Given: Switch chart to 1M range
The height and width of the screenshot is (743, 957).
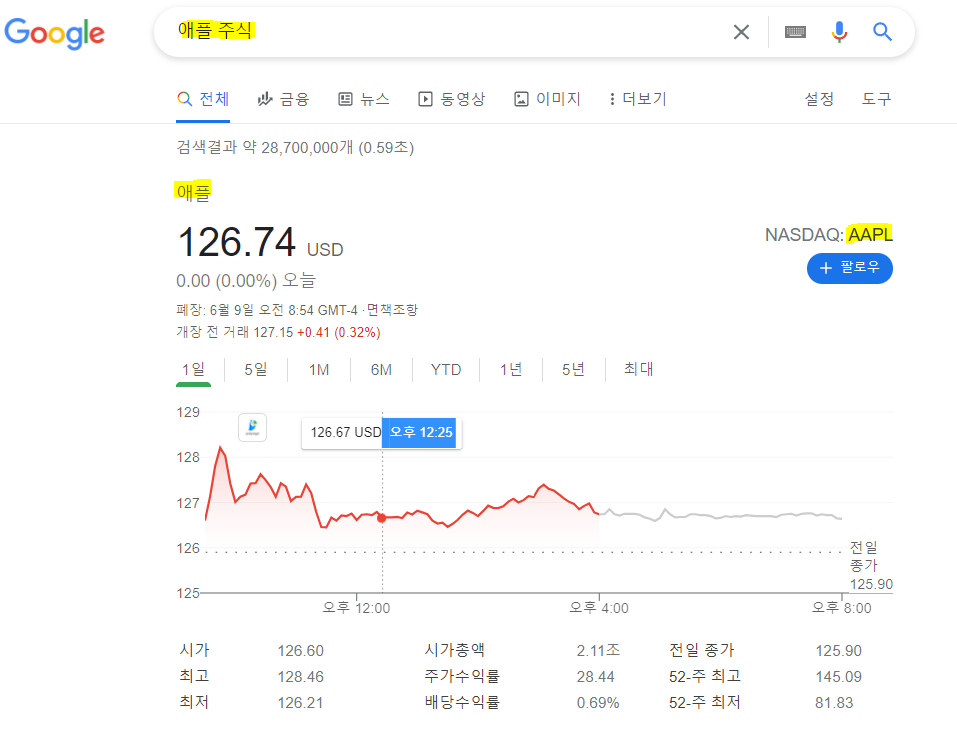Looking at the screenshot, I should (319, 370).
